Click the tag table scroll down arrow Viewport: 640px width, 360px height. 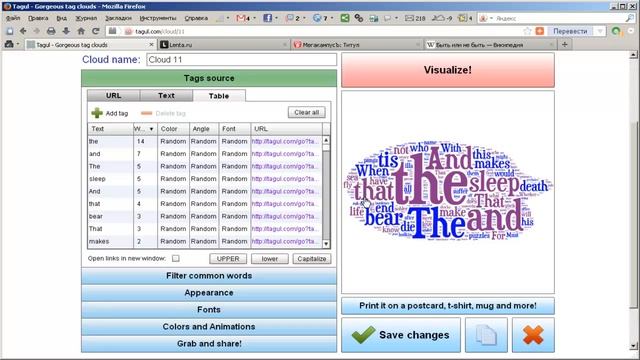click(326, 244)
